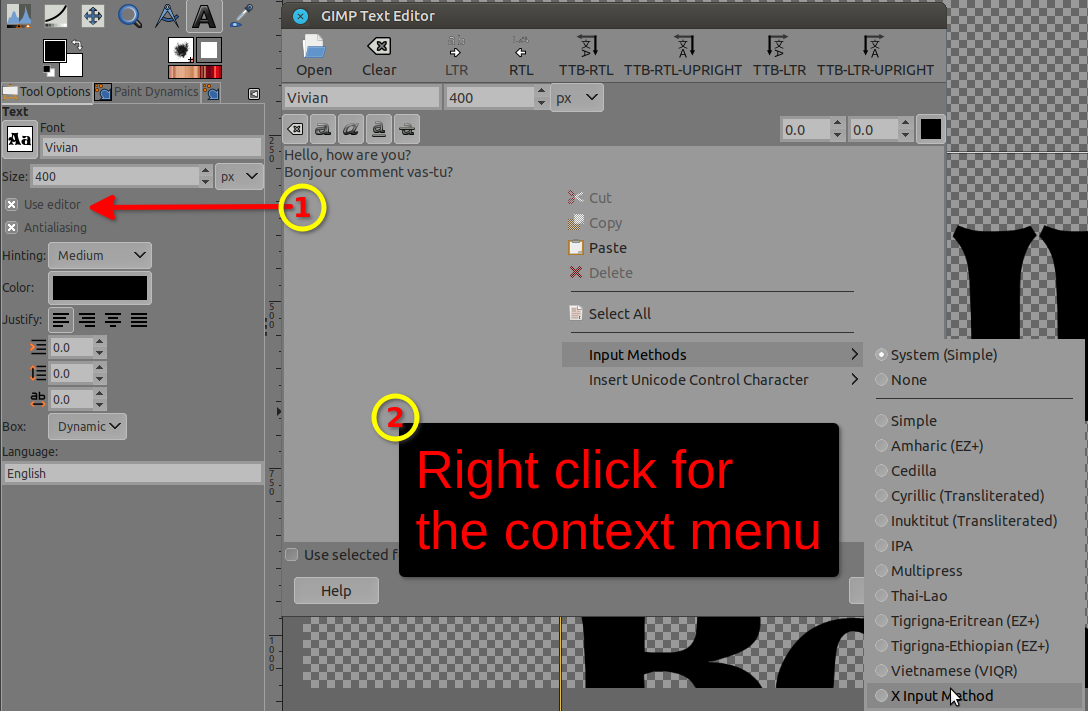1088x711 pixels.
Task: Set justify to centered
Action: [x=112, y=320]
